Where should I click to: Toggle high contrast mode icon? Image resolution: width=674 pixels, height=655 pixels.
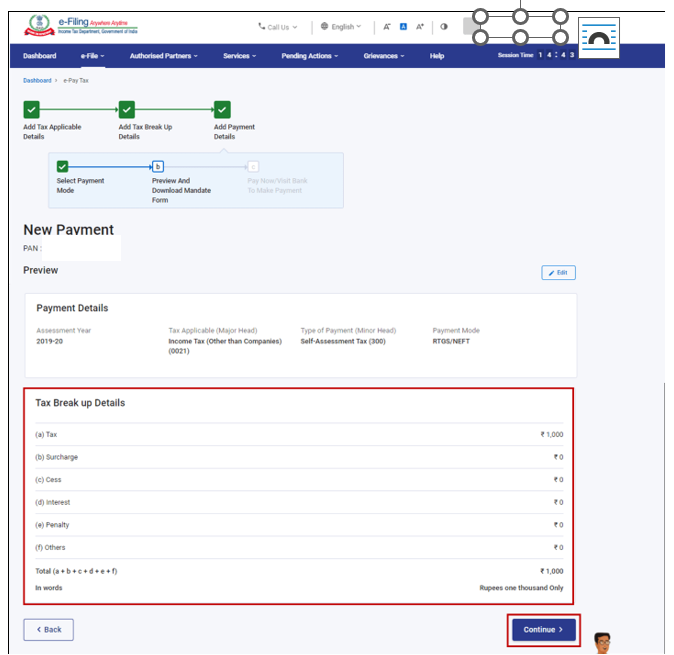(444, 27)
